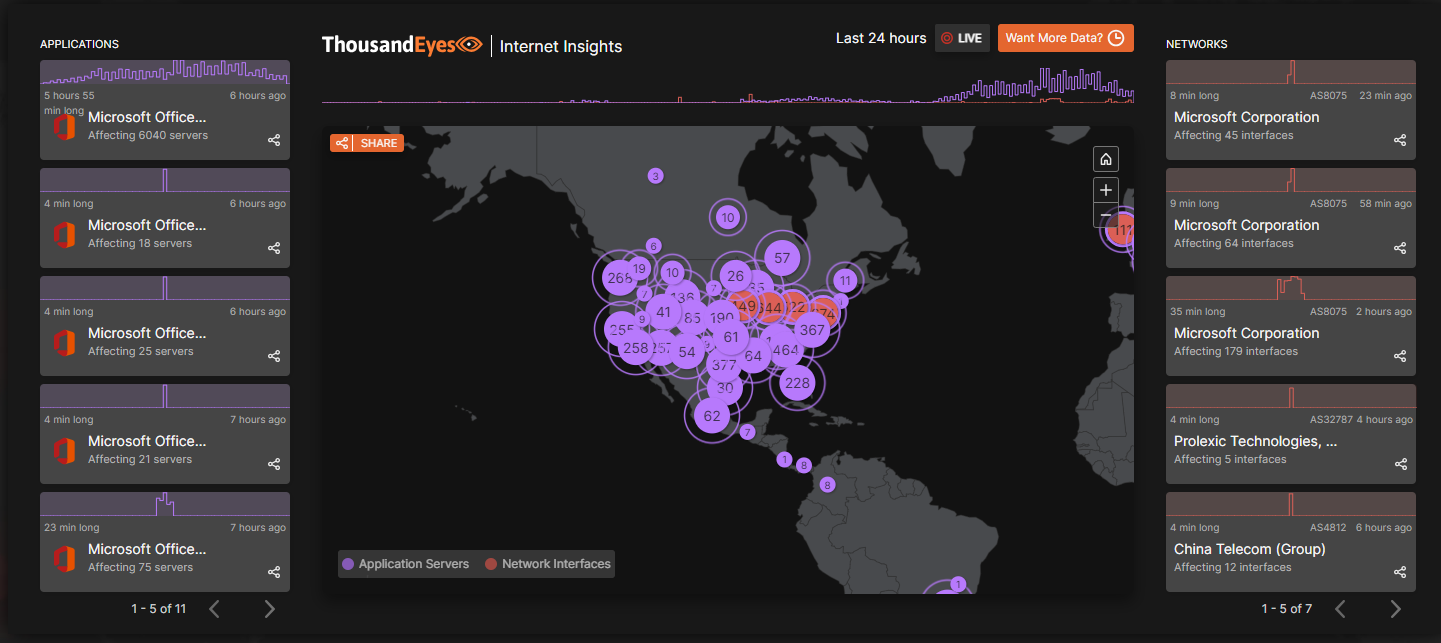This screenshot has width=1441, height=643.
Task: Share the Microsoft Office outage affecting 75 servers
Action: pos(274,572)
